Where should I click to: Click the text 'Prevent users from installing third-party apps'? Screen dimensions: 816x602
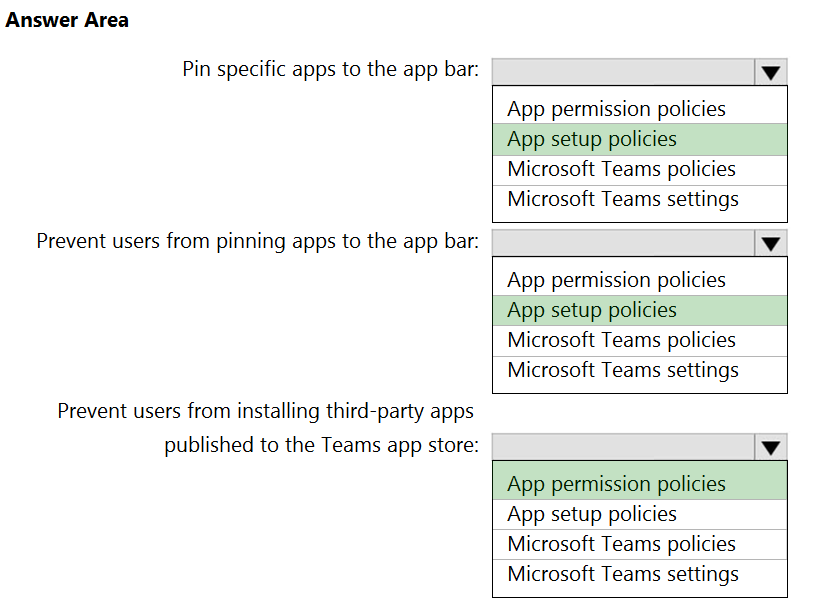pos(265,411)
